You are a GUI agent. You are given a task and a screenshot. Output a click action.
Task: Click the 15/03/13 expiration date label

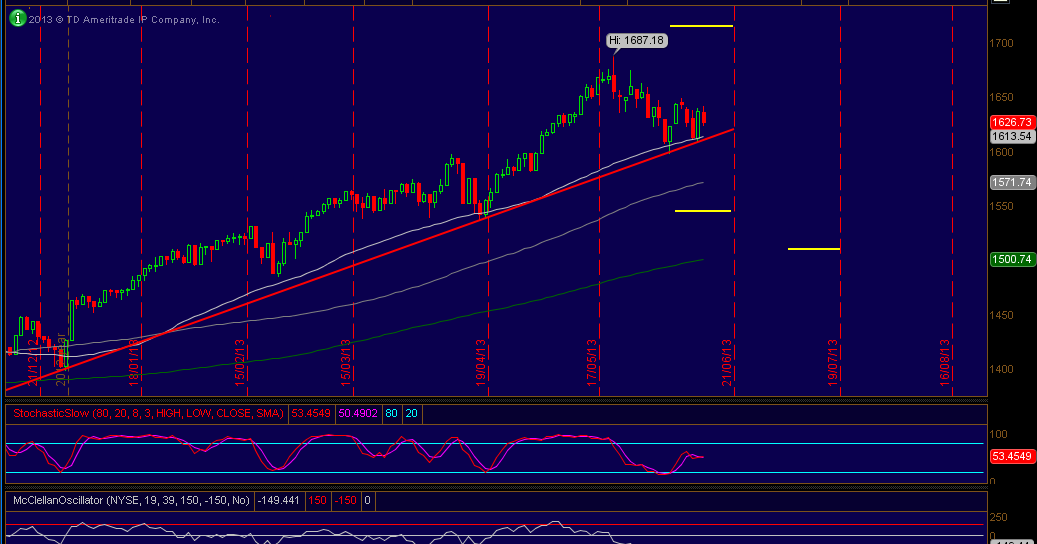[x=346, y=362]
